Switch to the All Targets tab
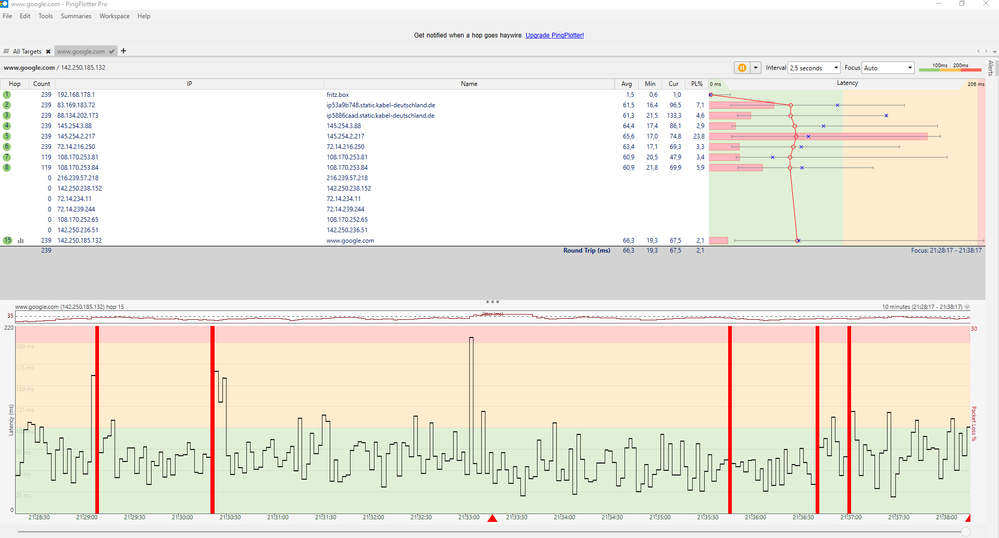Image resolution: width=999 pixels, height=538 pixels. (x=28, y=50)
